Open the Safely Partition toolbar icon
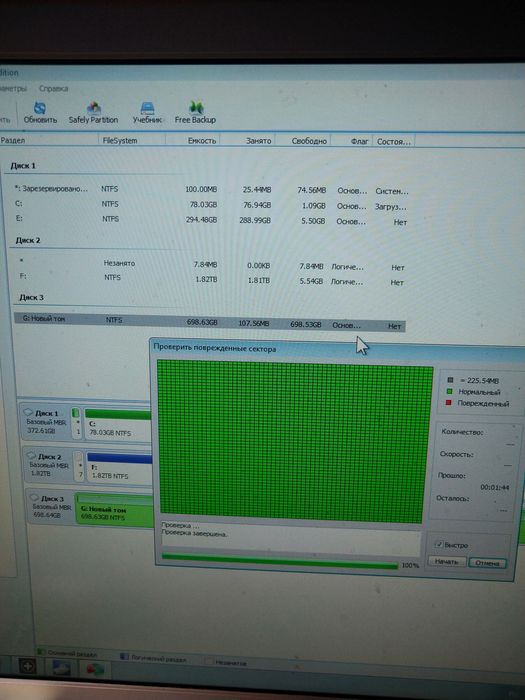 93,112
